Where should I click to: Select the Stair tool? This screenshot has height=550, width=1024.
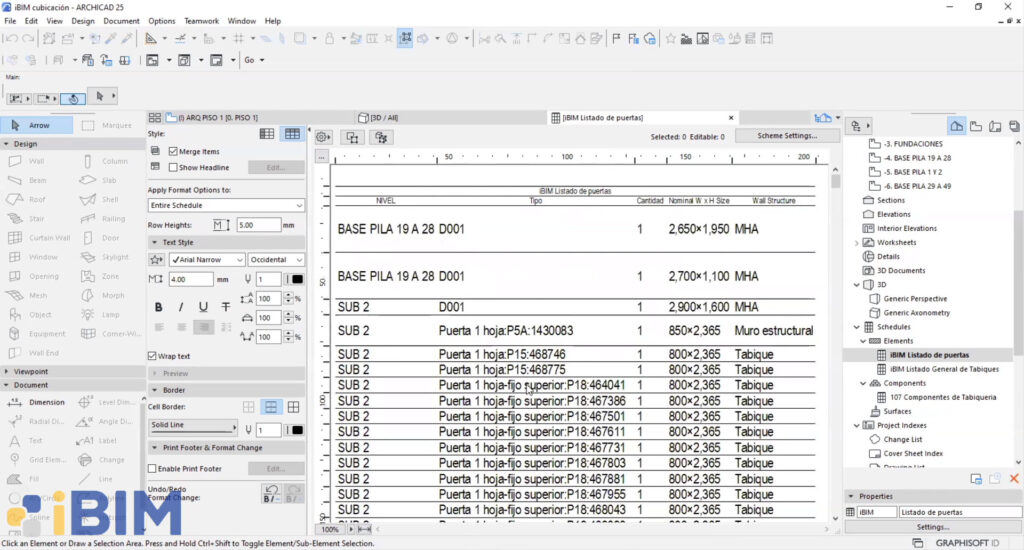[36, 218]
